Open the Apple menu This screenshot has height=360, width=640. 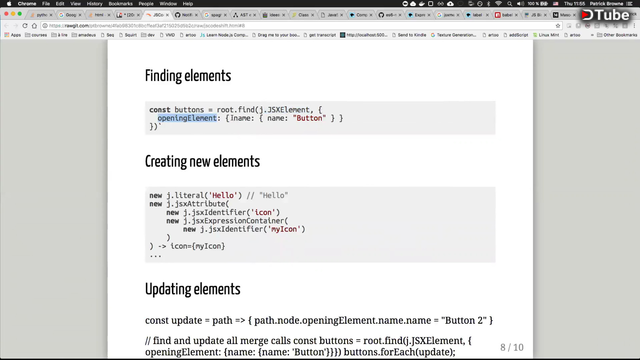click(9, 4)
